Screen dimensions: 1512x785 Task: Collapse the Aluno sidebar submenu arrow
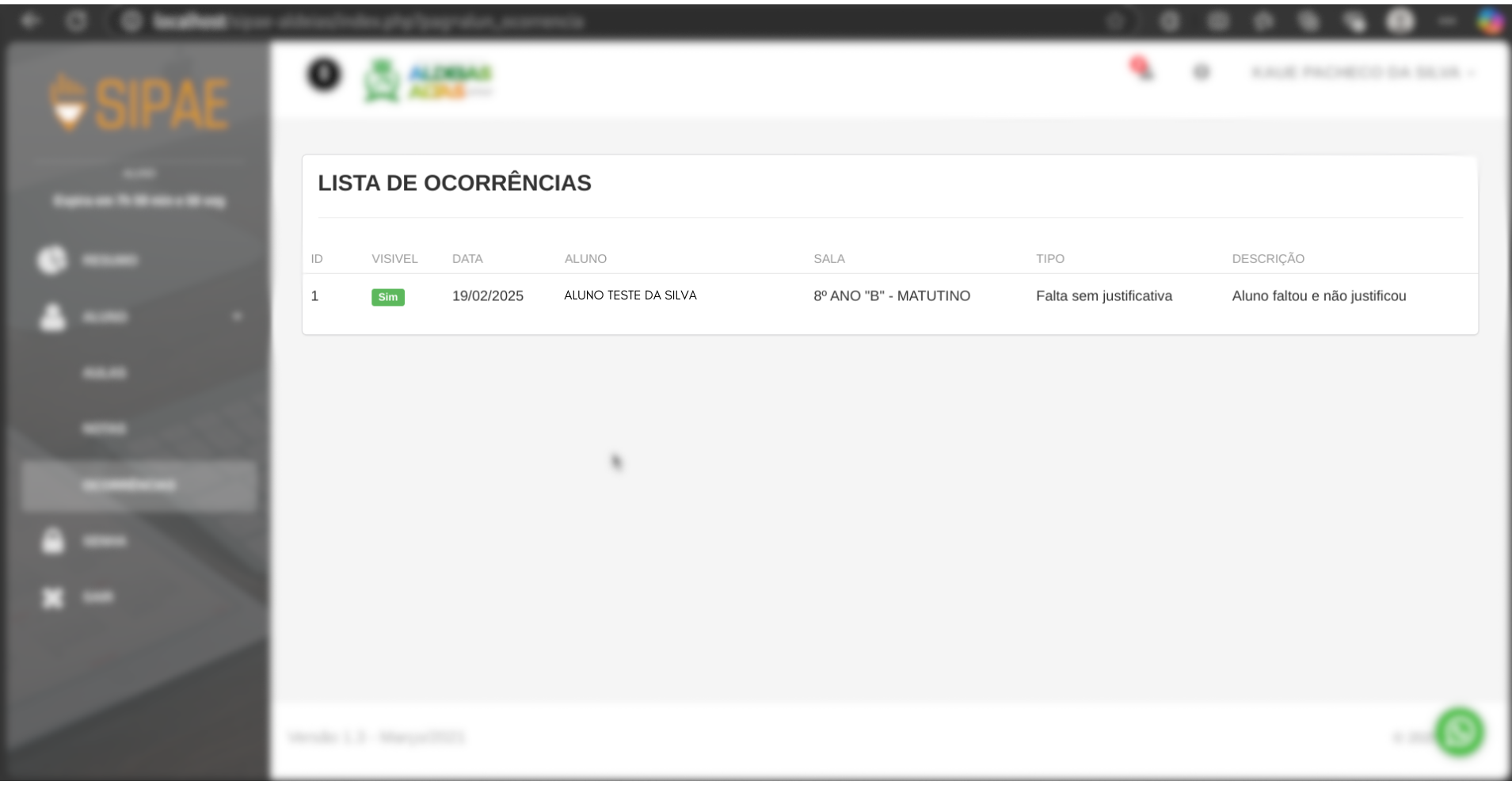pyautogui.click(x=237, y=317)
